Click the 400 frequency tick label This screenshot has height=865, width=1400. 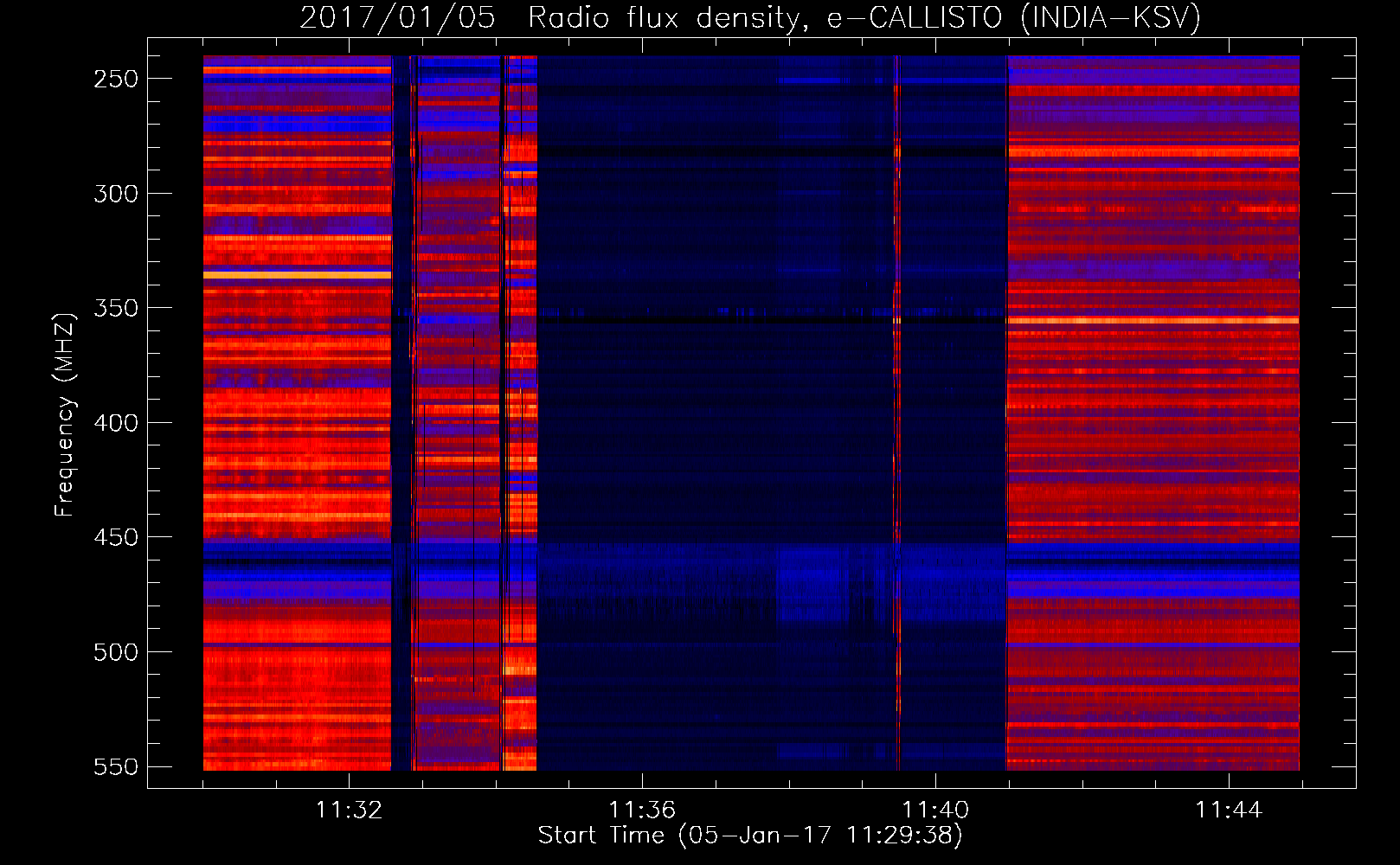[x=116, y=423]
